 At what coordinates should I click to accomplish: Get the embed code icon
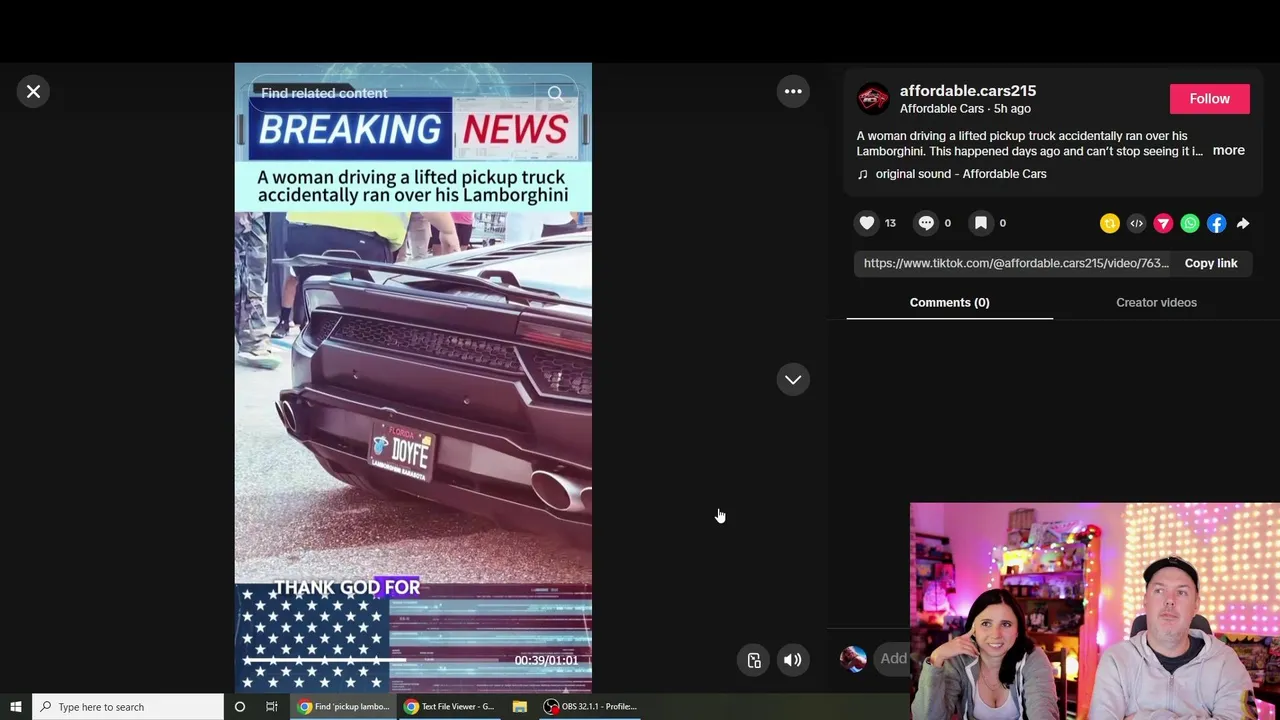pos(1136,224)
